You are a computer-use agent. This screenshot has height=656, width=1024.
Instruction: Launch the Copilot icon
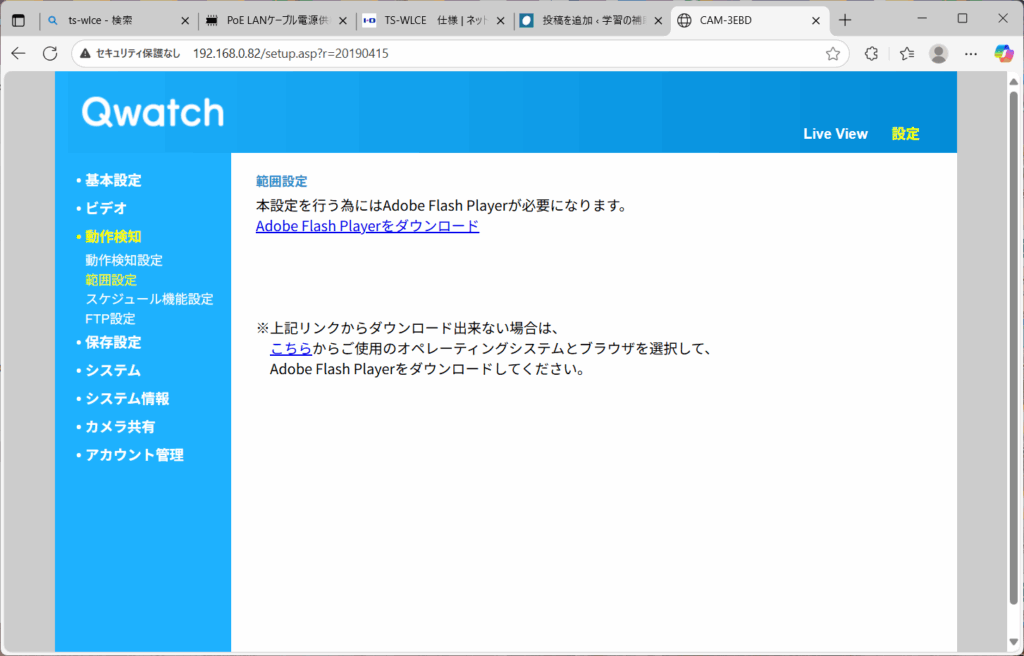1004,54
